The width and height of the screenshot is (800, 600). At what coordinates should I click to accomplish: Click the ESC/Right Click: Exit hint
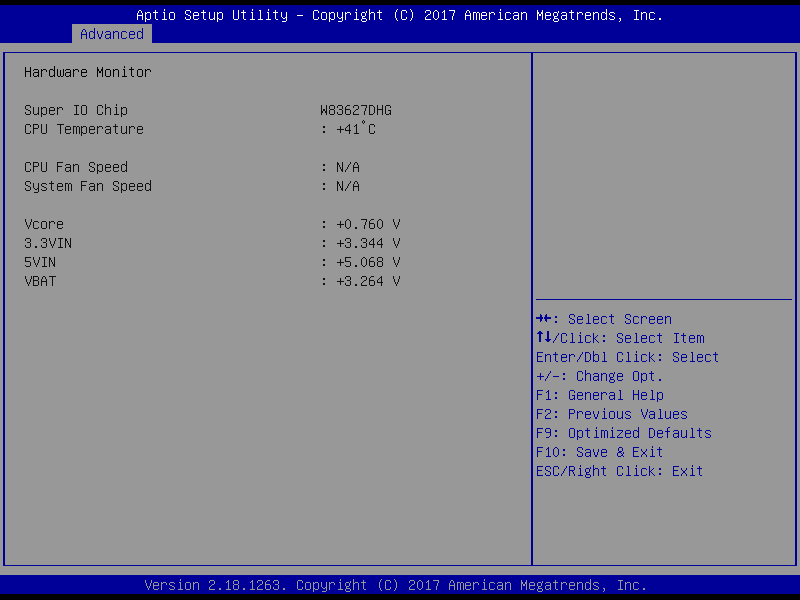click(x=620, y=471)
